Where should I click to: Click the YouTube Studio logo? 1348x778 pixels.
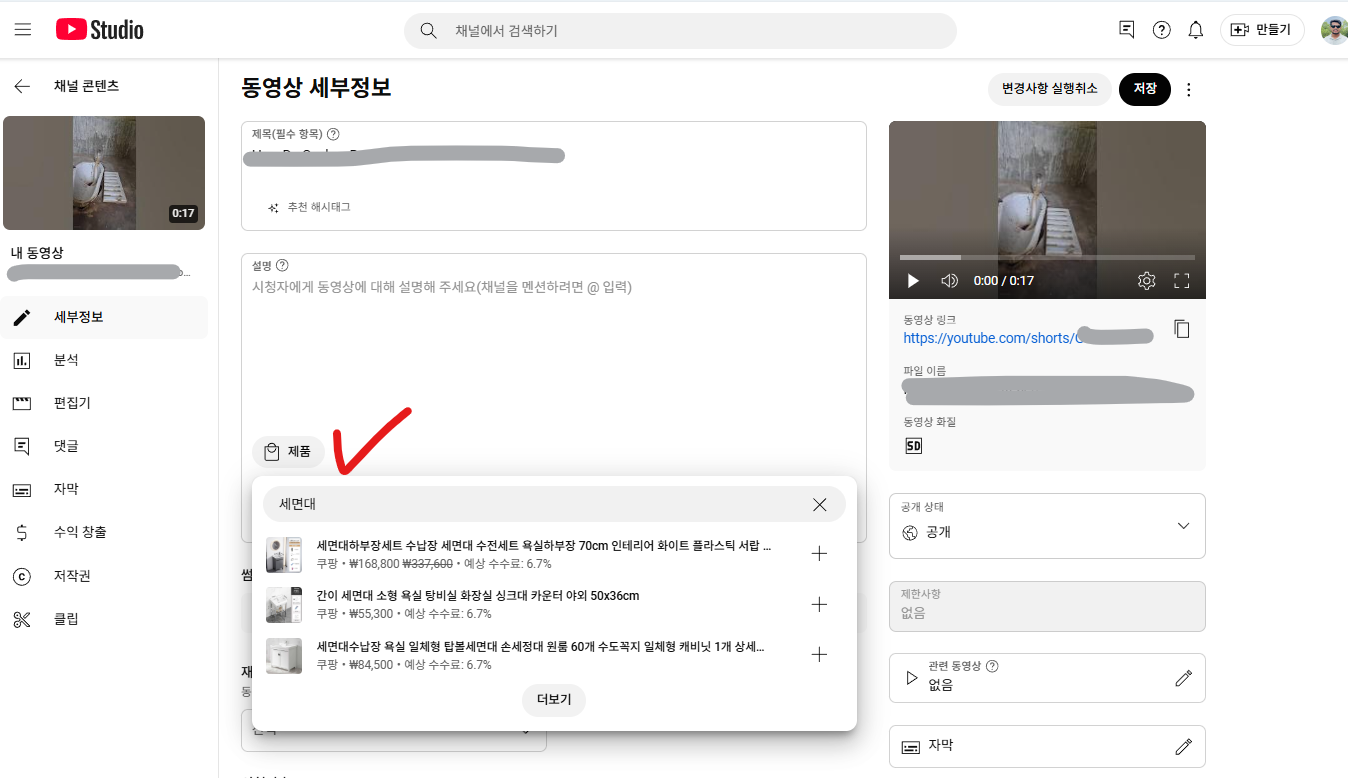[x=99, y=30]
